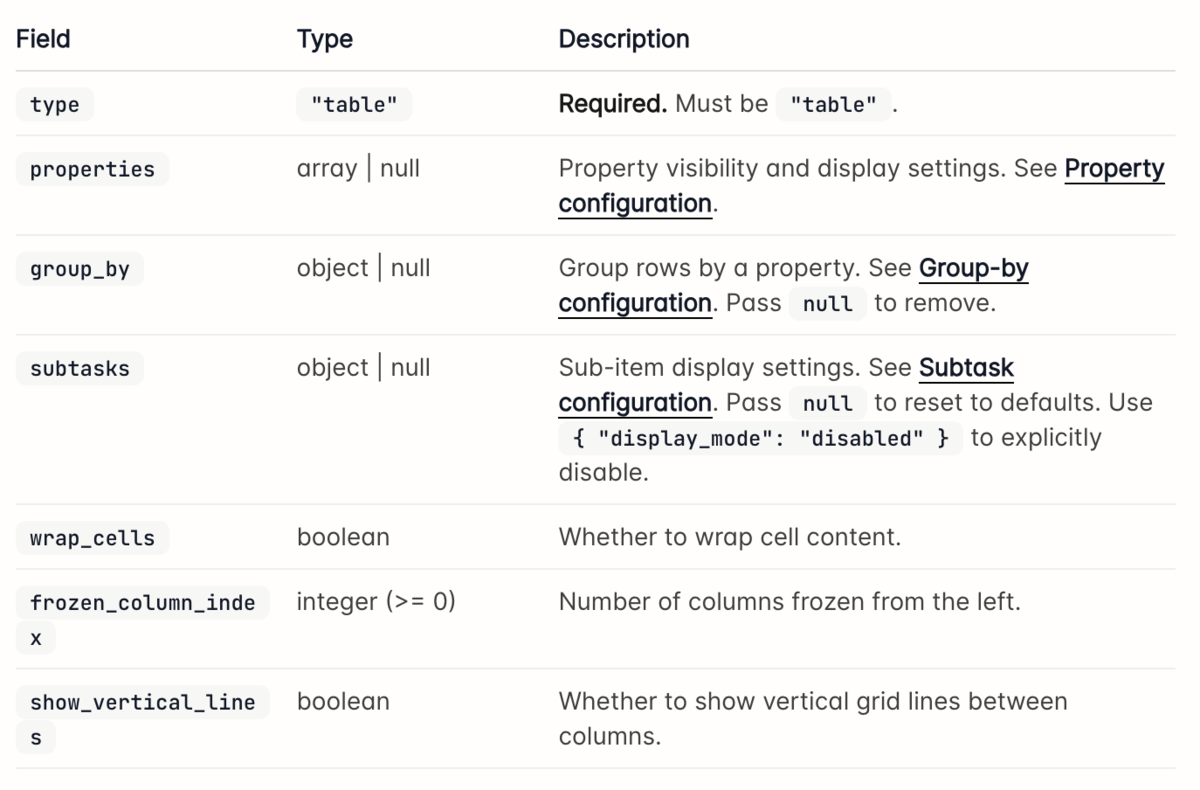
Task: Click the integer (>= 0) type text
Action: pos(376,602)
